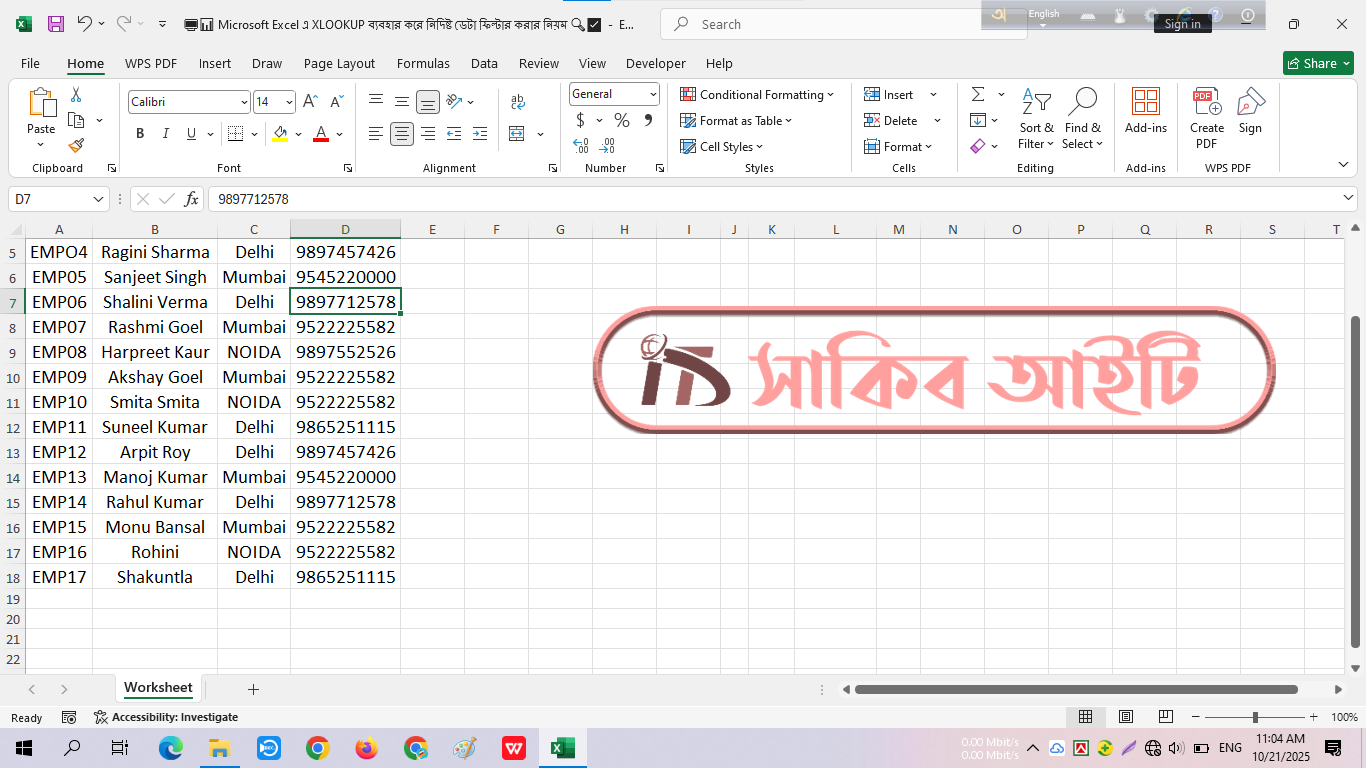Click the Insert Function fx icon
This screenshot has height=768, width=1366.
tap(191, 199)
